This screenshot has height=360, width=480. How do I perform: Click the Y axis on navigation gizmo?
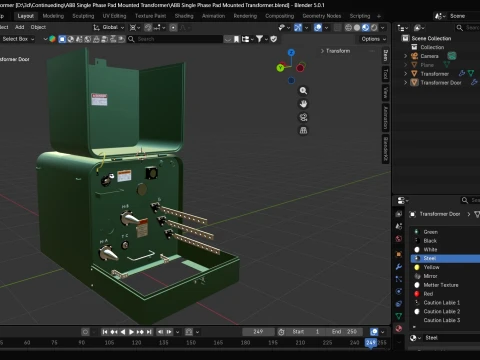[280, 68]
